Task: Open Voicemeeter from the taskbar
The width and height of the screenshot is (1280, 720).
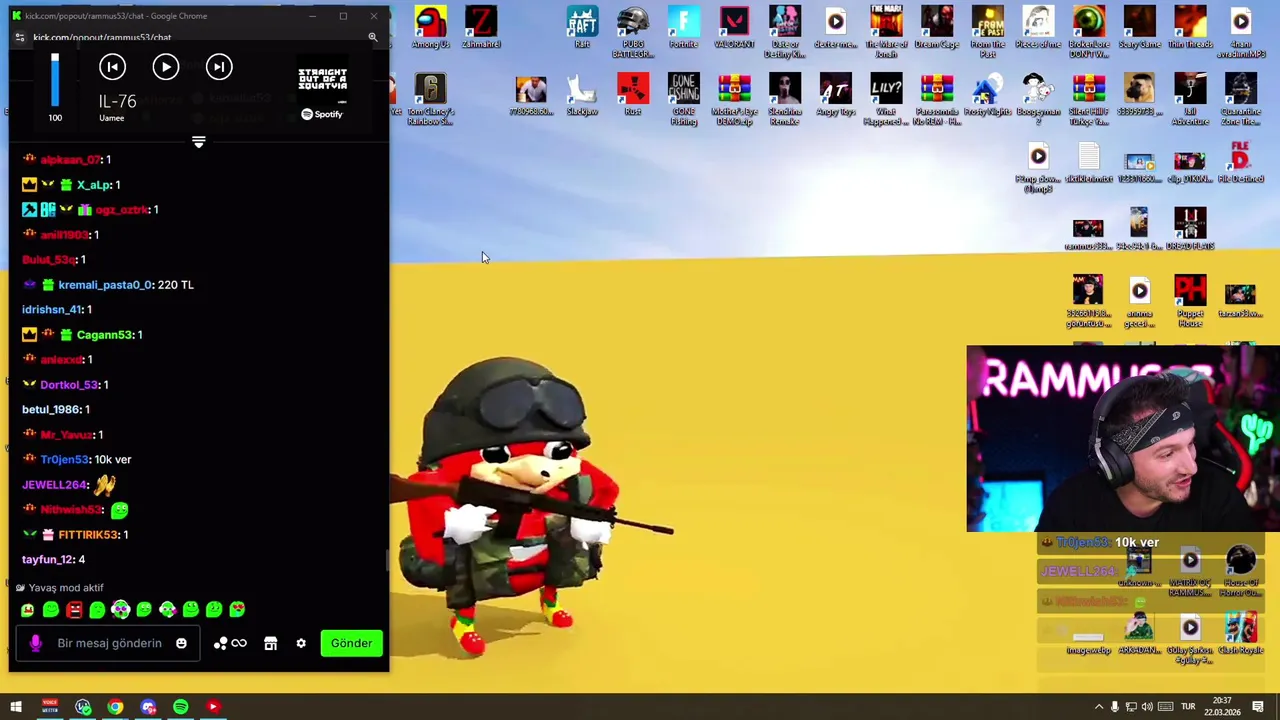Action: click(x=50, y=707)
